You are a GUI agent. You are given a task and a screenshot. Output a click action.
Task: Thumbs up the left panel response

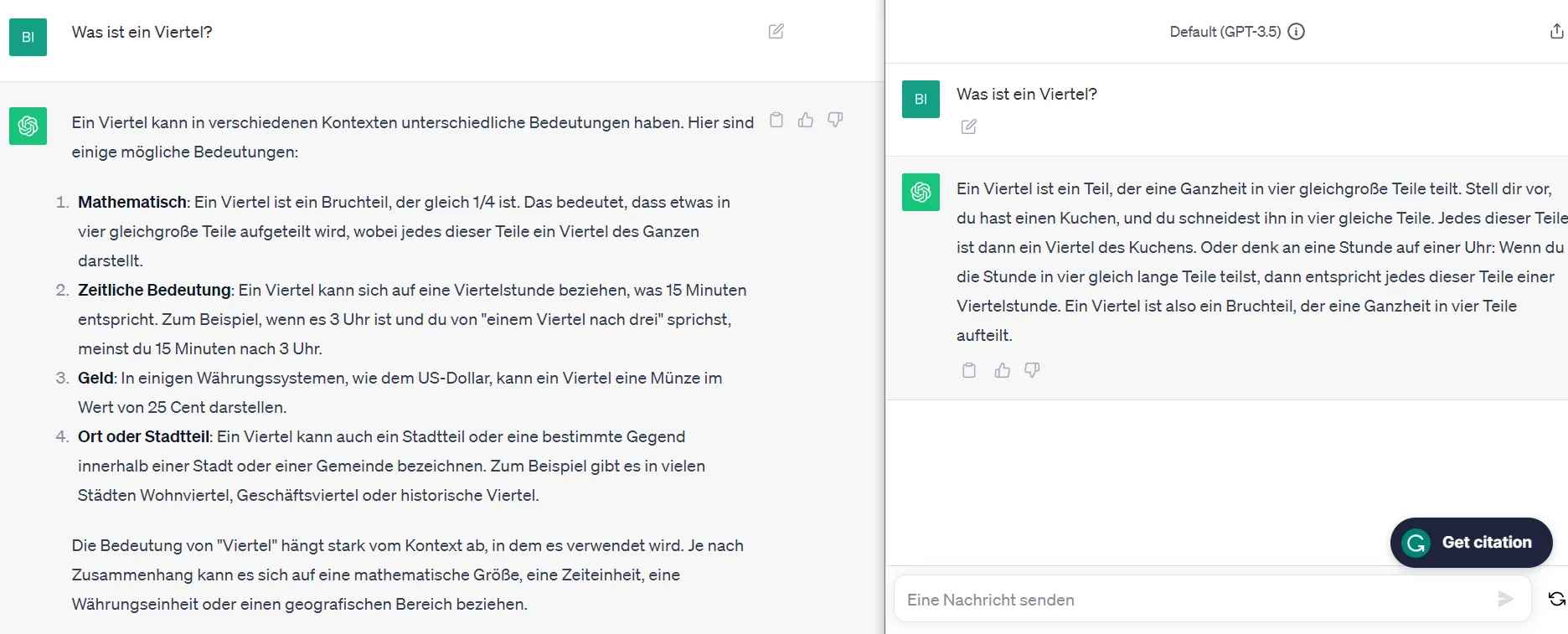point(806,120)
